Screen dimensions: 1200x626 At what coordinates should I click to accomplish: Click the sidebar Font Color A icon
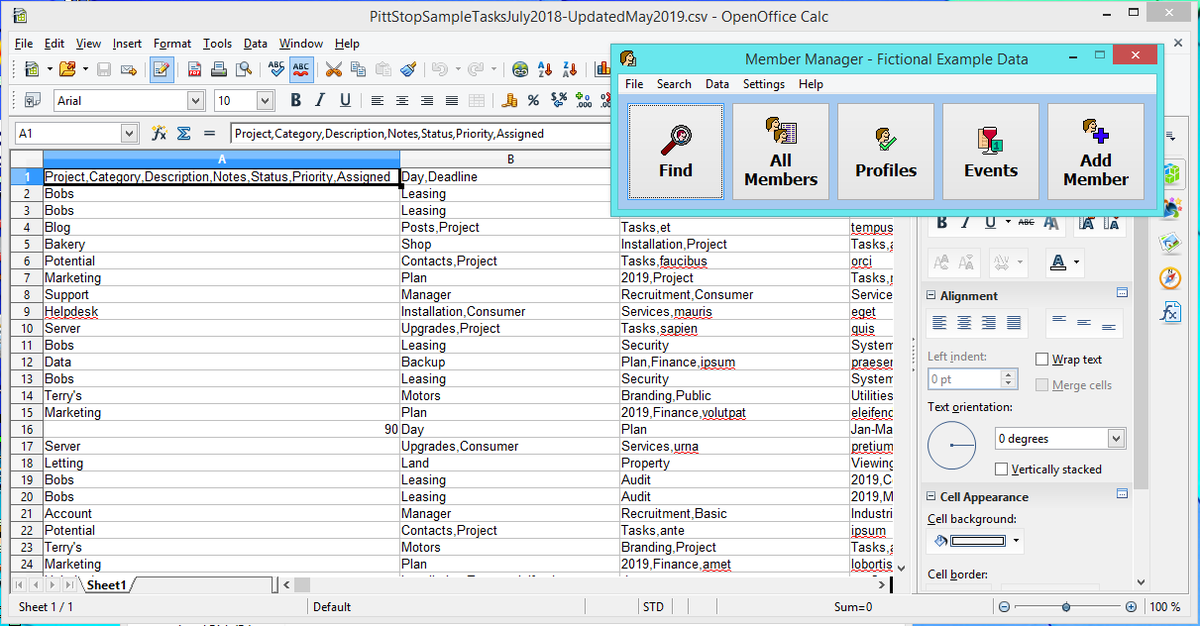tap(1059, 262)
